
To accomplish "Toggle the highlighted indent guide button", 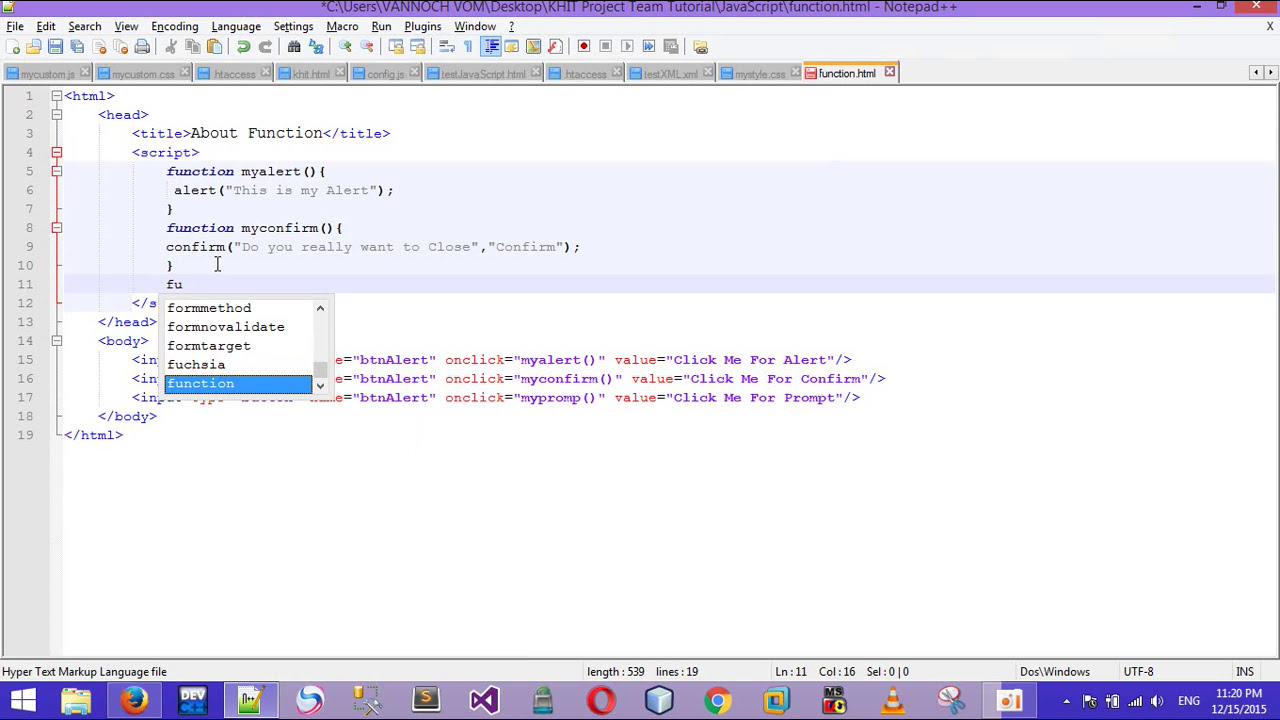I will (x=490, y=46).
